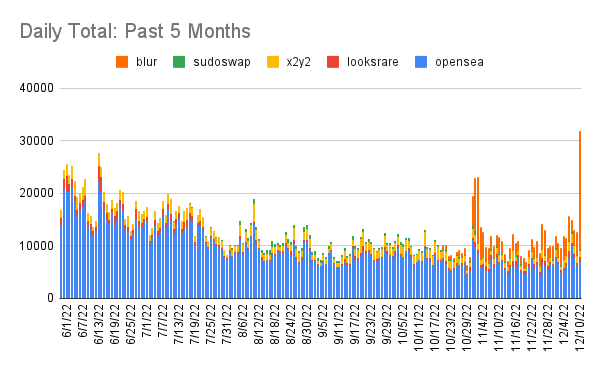Select the blur legend label

click(147, 62)
